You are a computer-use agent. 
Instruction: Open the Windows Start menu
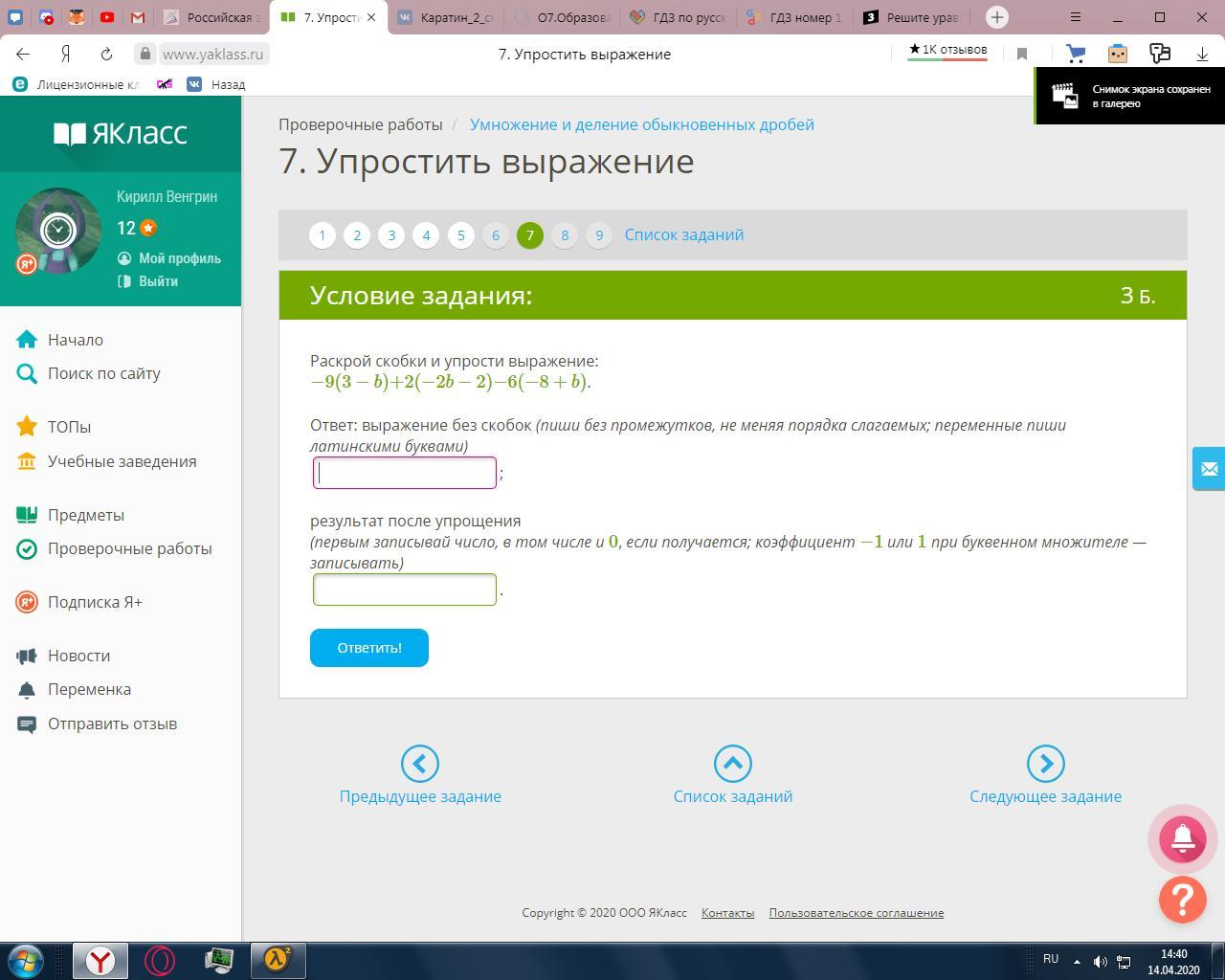(x=26, y=960)
